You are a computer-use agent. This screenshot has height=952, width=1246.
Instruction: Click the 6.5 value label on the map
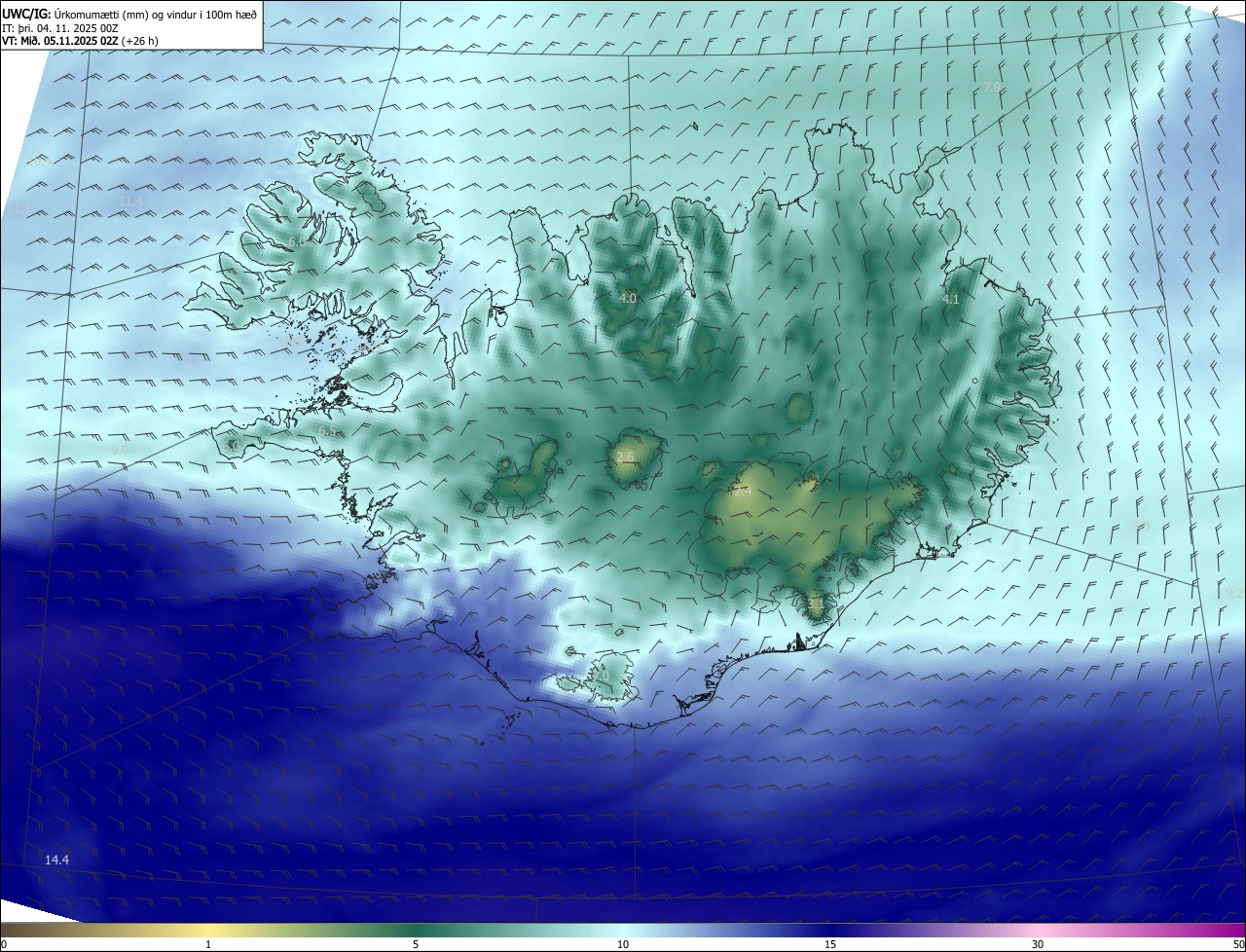pos(327,430)
